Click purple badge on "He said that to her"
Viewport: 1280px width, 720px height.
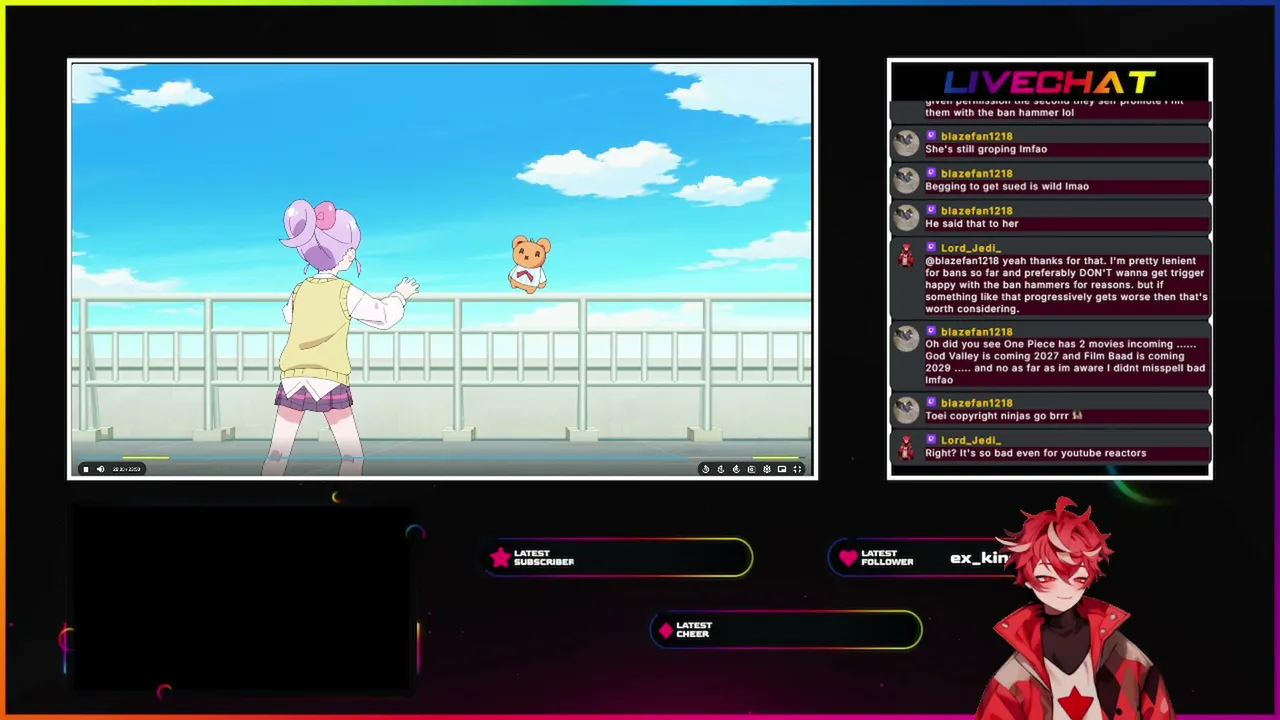click(931, 210)
